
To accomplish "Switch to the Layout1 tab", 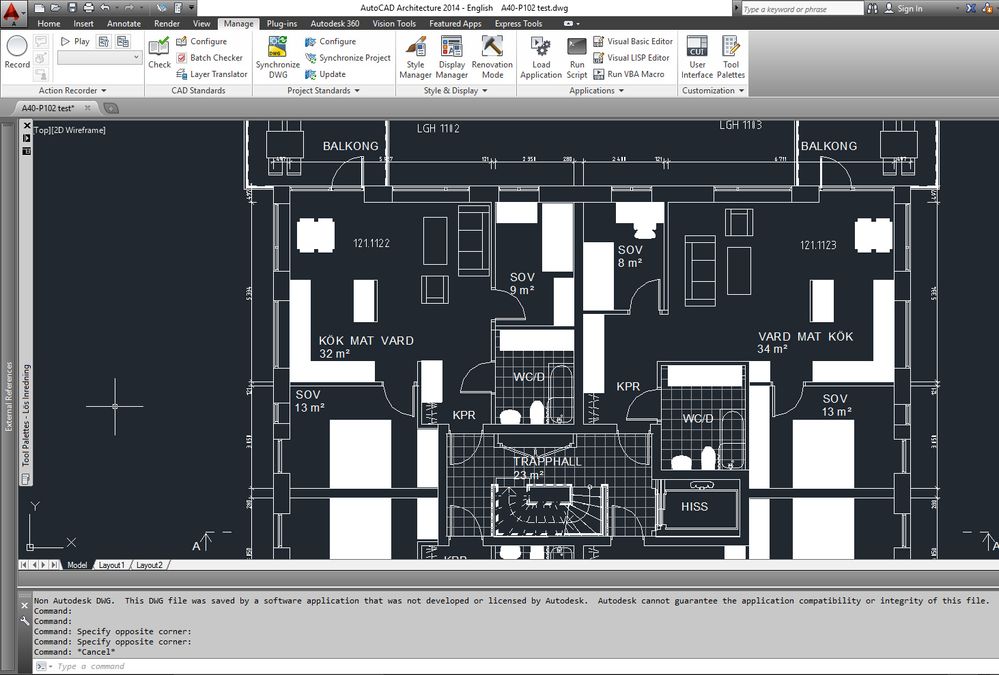I will [112, 564].
